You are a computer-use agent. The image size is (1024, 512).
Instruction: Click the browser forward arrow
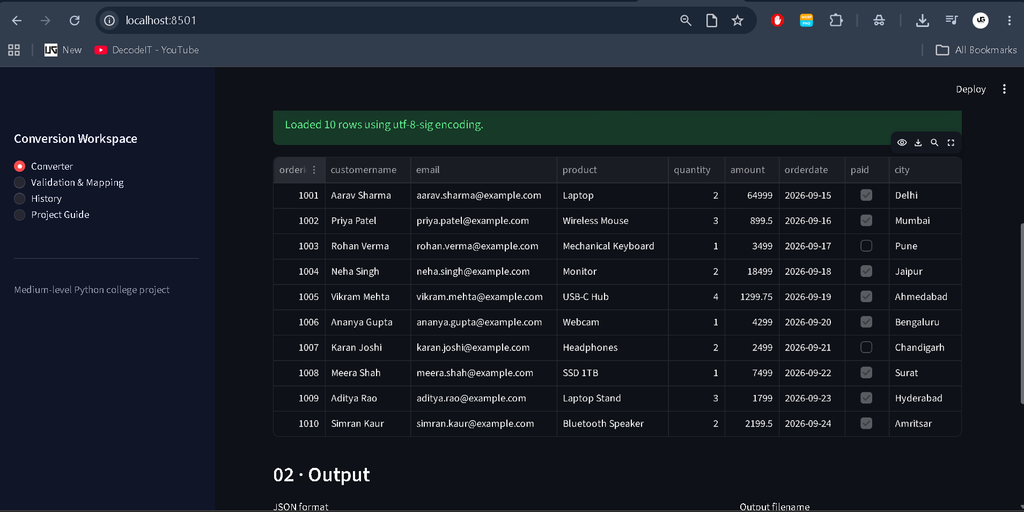(x=45, y=20)
